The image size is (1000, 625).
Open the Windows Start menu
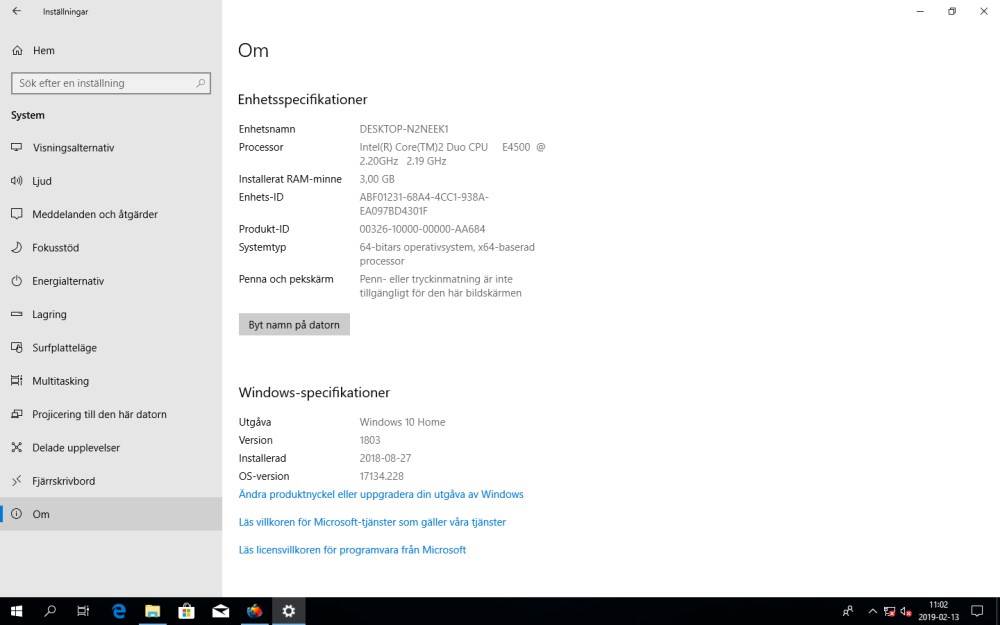point(17,611)
